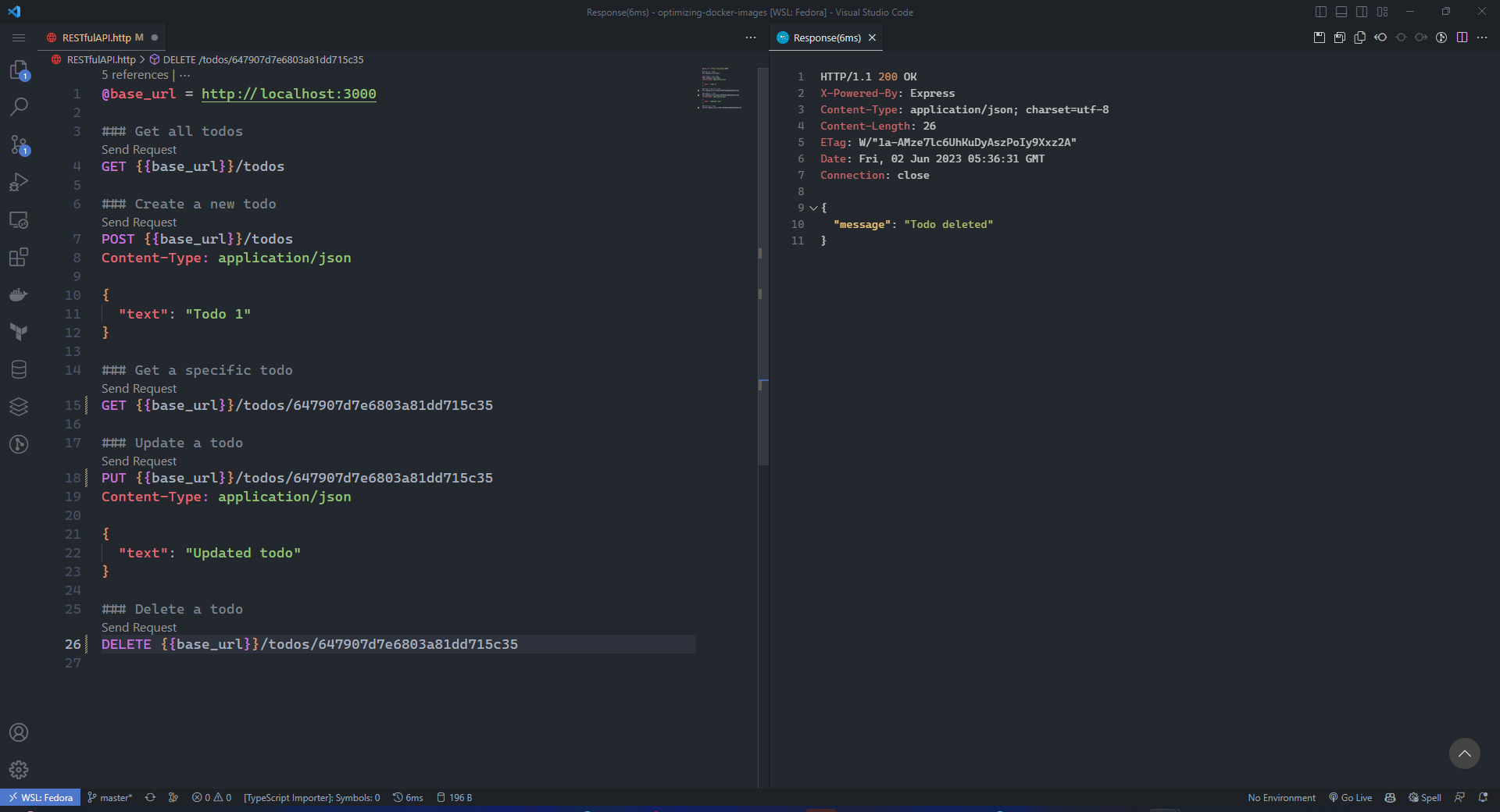Open the No Environment selector

point(1281,798)
